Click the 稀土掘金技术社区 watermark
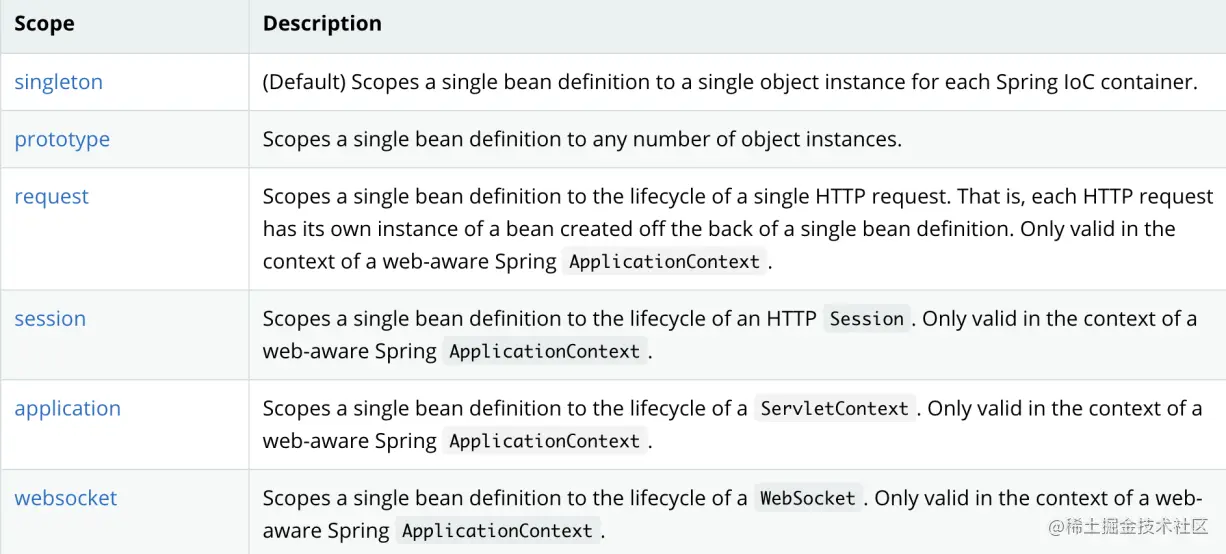Image resolution: width=1226 pixels, height=554 pixels. pyautogui.click(x=1129, y=526)
